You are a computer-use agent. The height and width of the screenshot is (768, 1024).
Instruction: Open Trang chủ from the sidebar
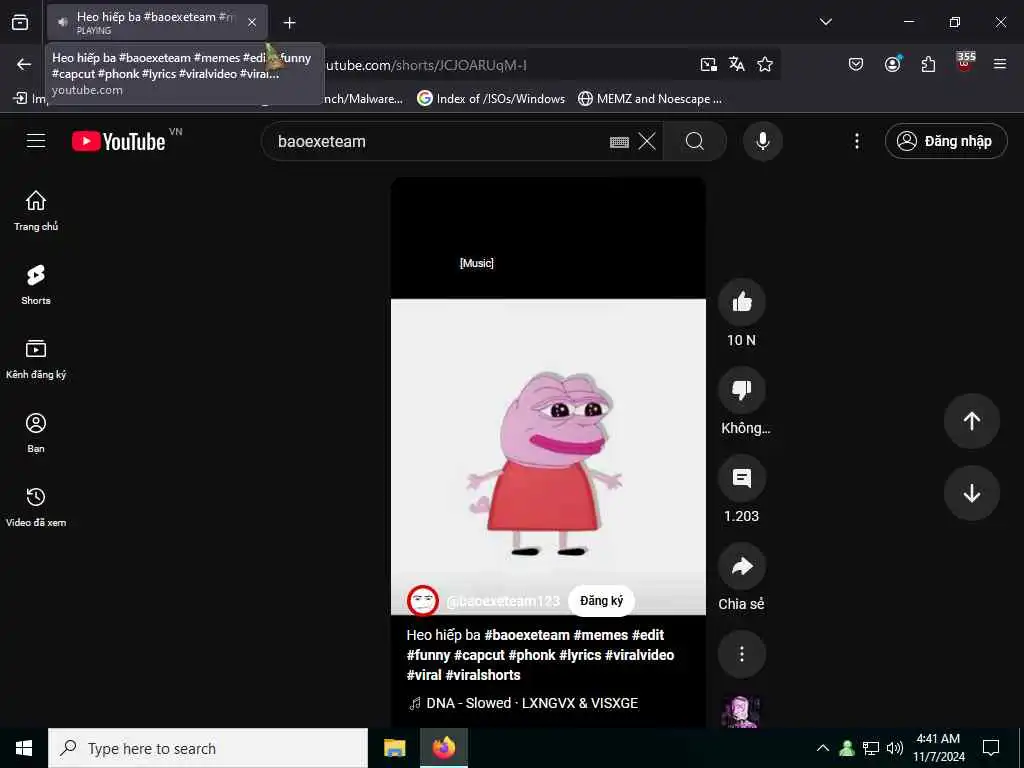click(x=36, y=211)
